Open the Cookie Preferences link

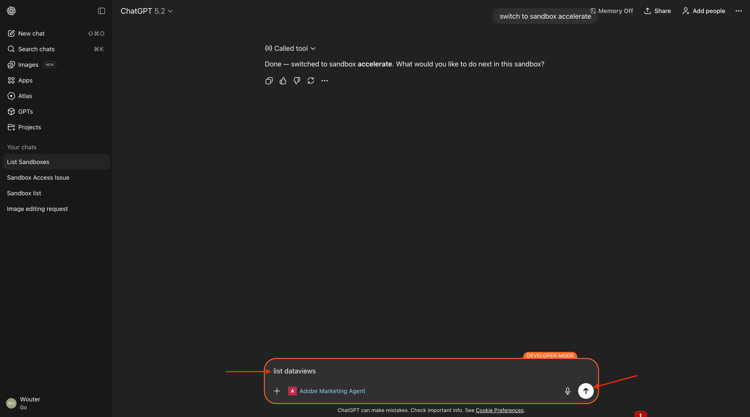point(499,410)
